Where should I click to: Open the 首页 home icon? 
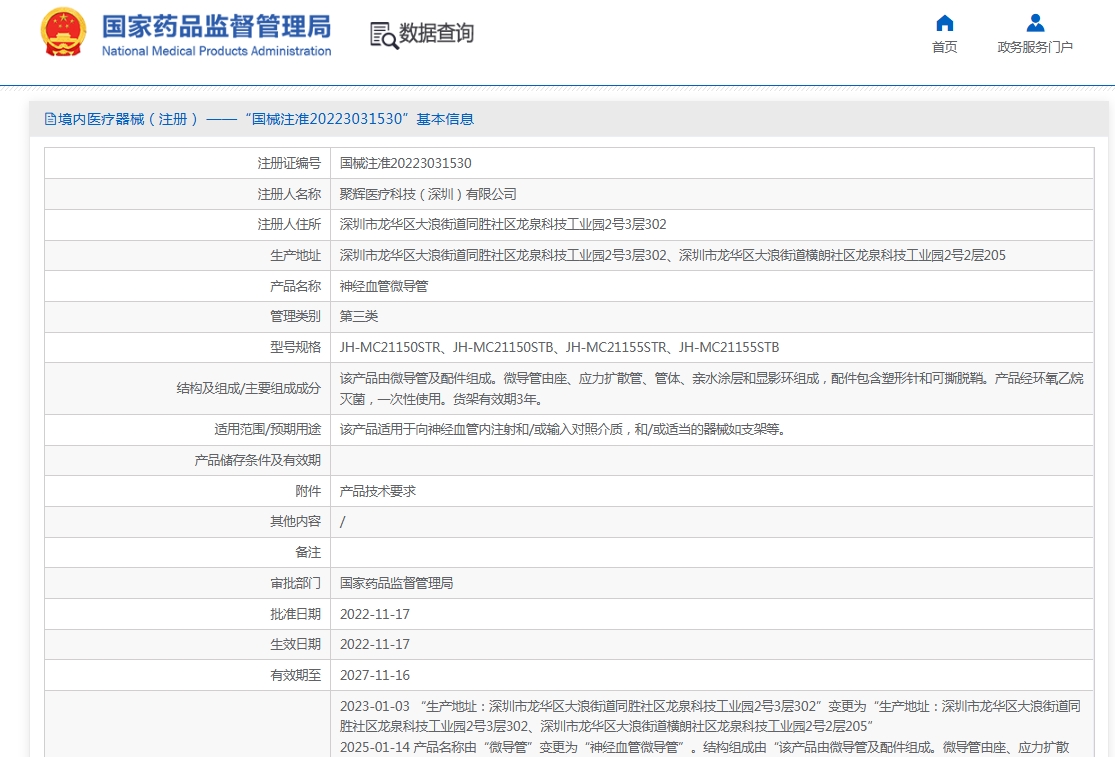coord(944,23)
